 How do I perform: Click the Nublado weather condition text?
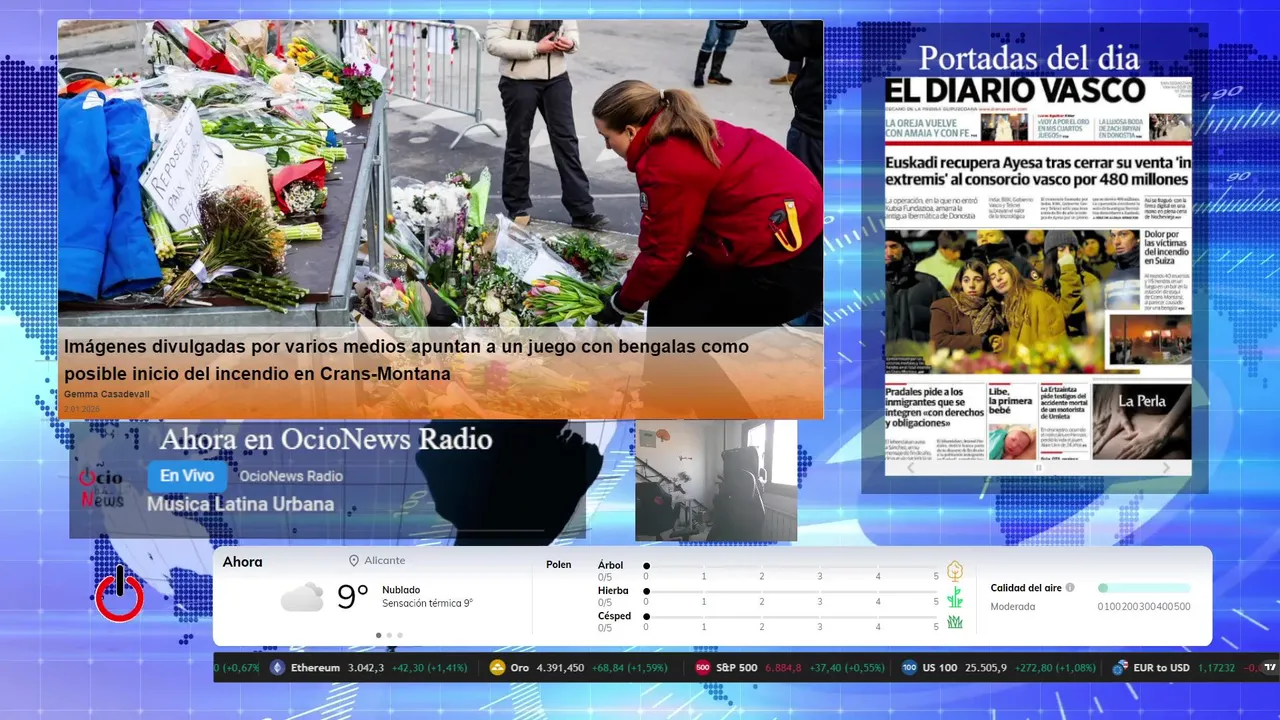401,590
